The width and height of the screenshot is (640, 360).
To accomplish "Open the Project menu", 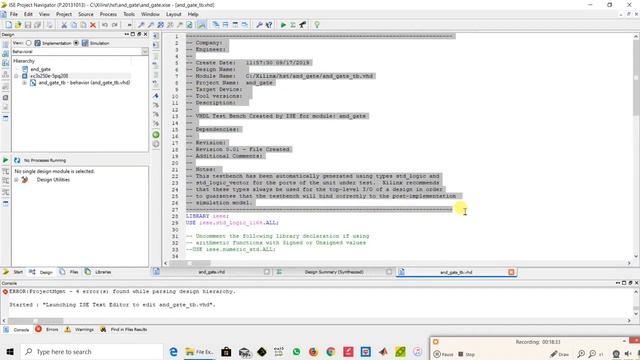I will pos(64,14).
